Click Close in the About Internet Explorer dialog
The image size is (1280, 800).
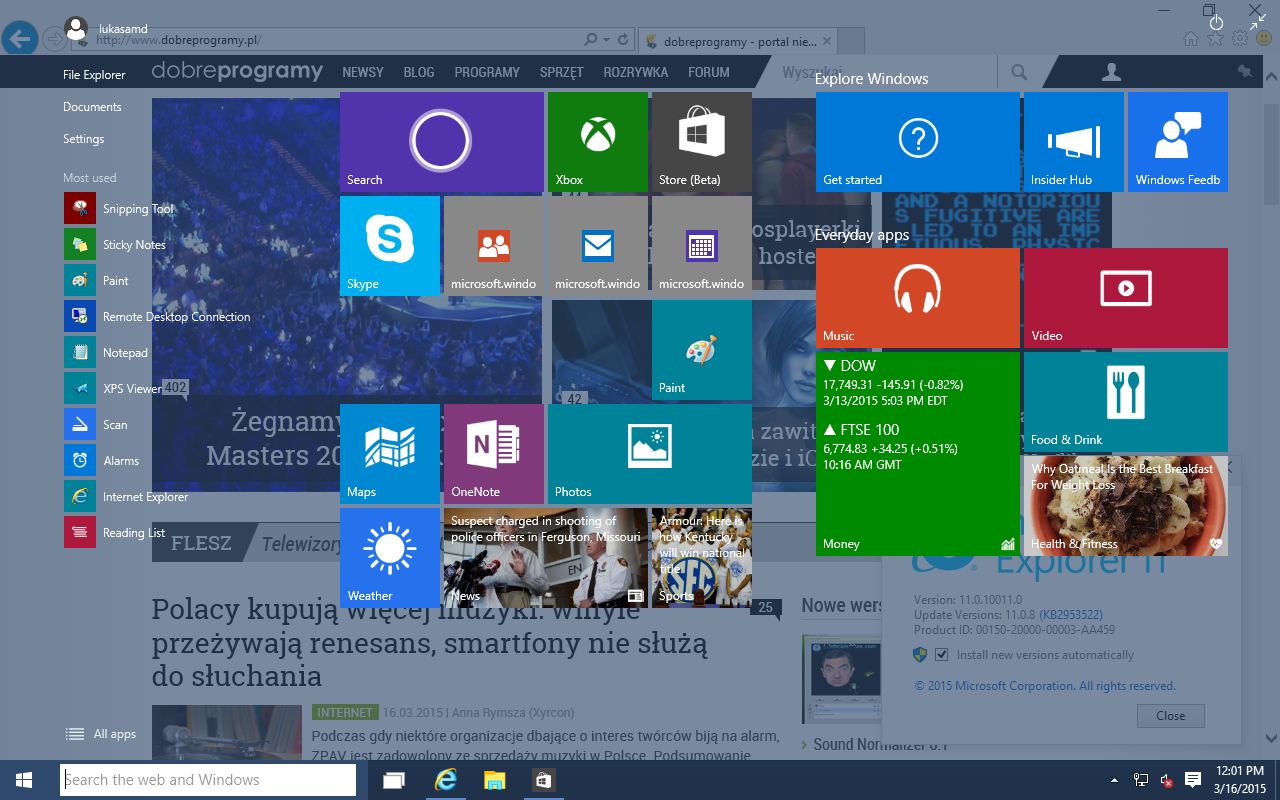tap(1171, 716)
